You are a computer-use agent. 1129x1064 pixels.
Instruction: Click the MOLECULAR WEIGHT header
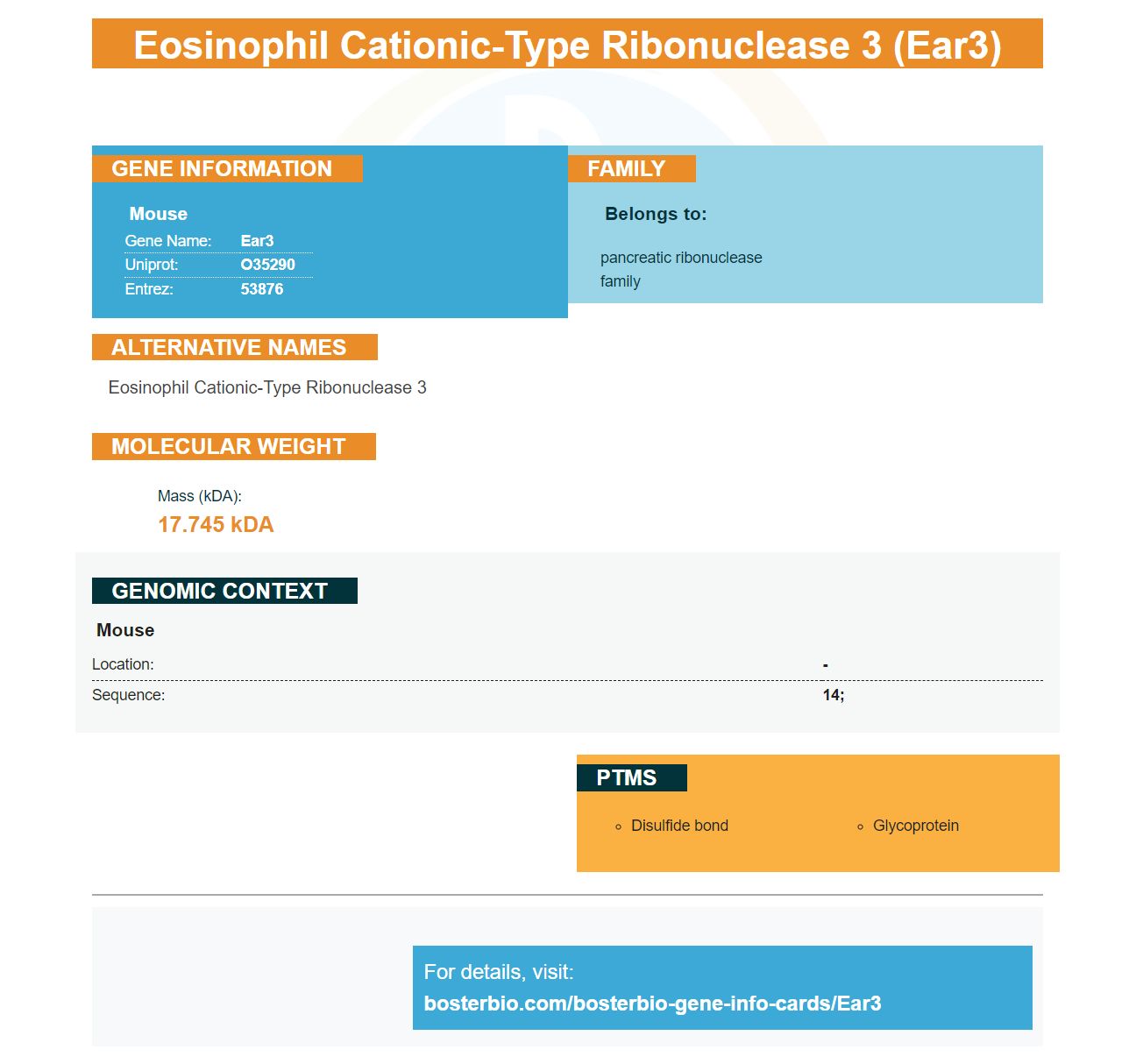233,446
